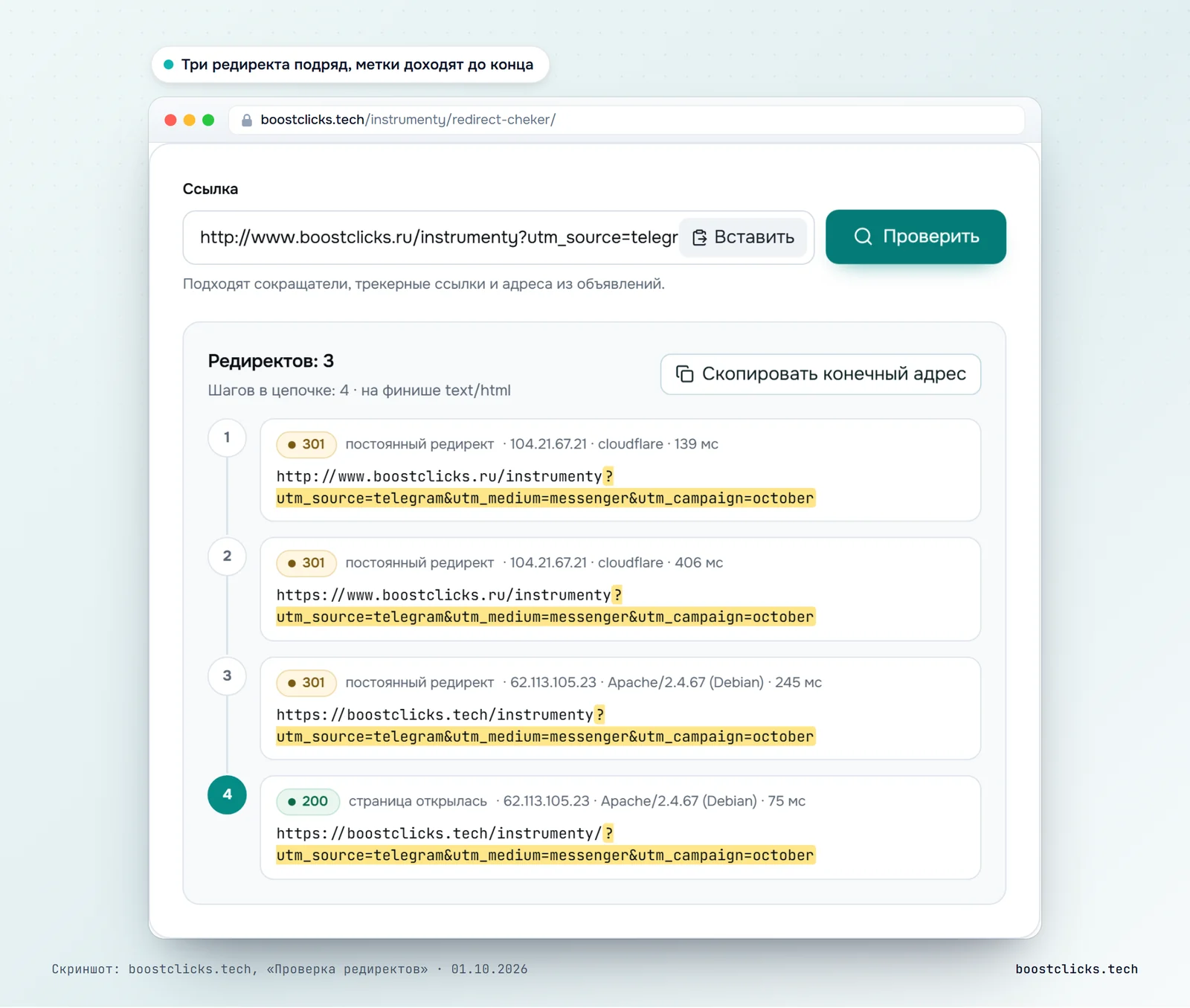Click the highlighted UTM parameters in step 4
Screen dimensions: 1190x1008
[x=545, y=855]
